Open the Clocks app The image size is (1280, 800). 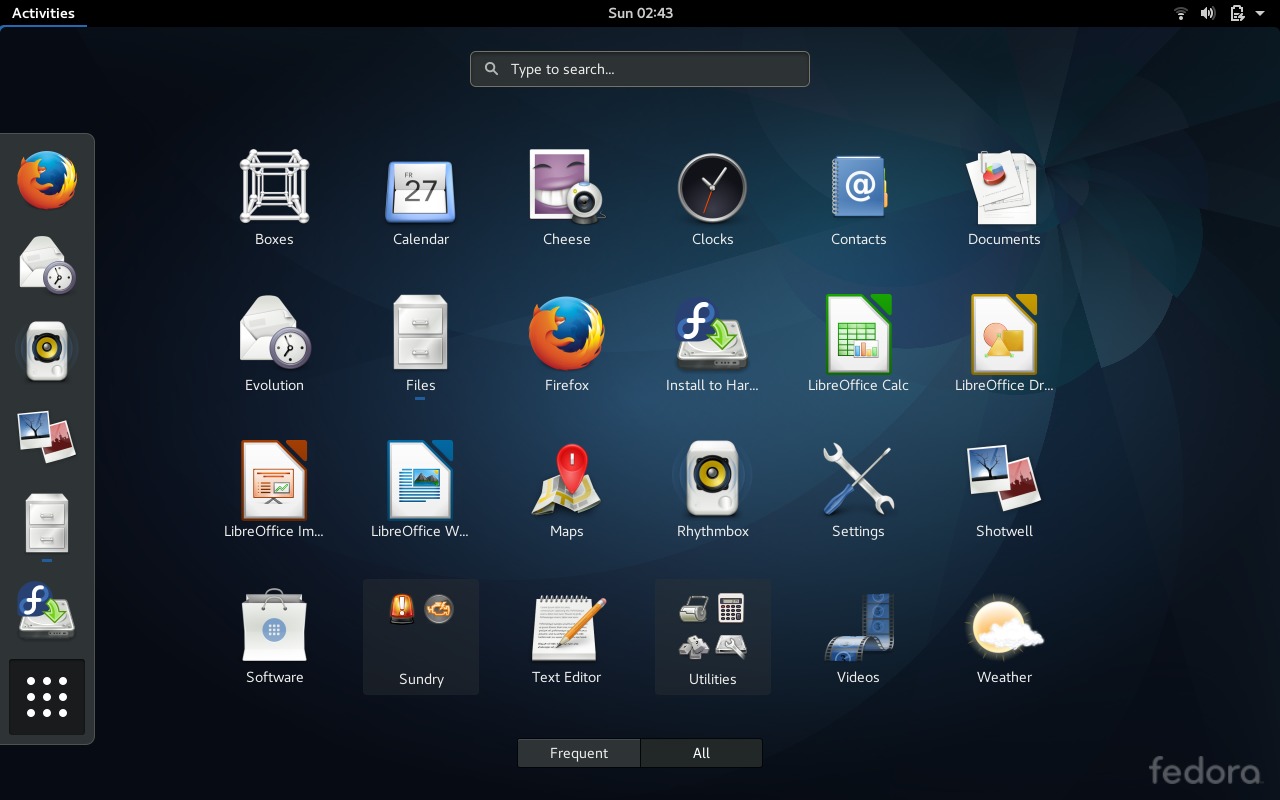click(712, 187)
